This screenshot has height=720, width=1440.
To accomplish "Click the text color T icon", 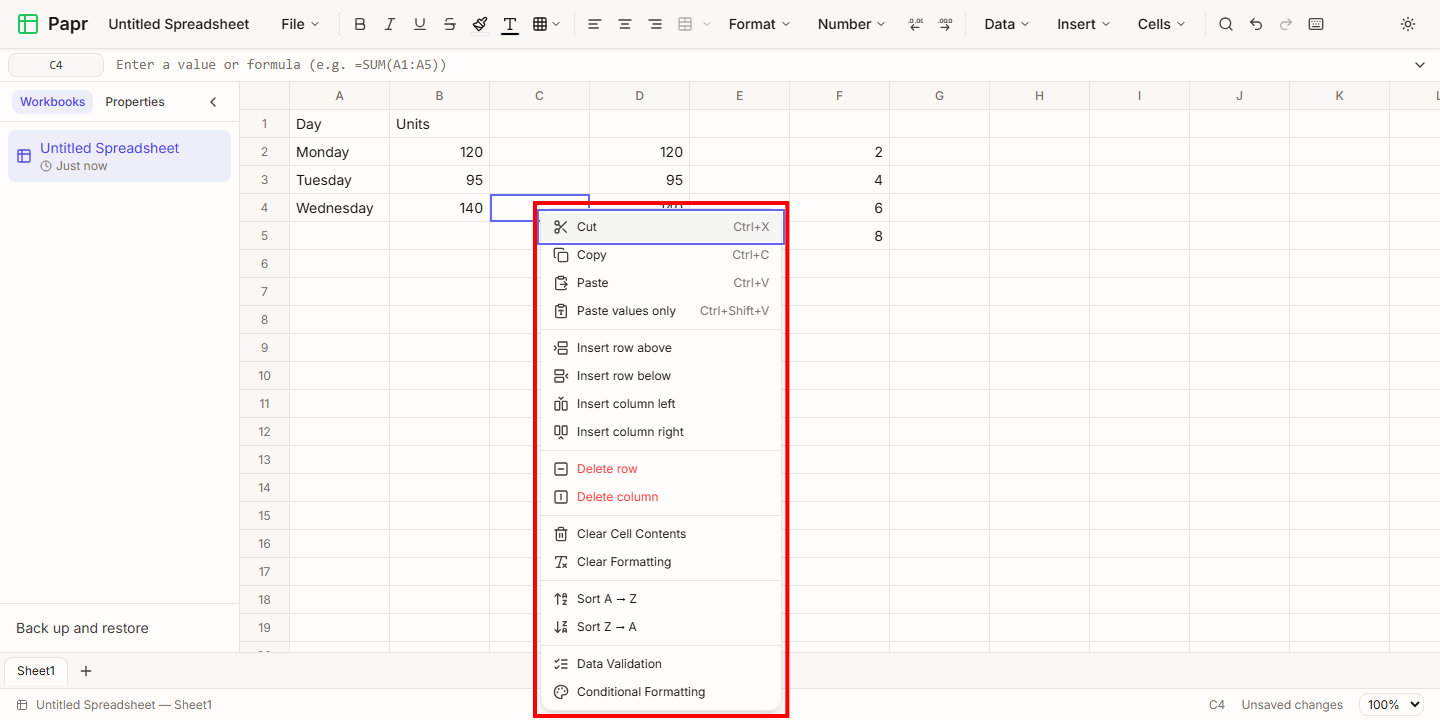I will click(x=510, y=24).
